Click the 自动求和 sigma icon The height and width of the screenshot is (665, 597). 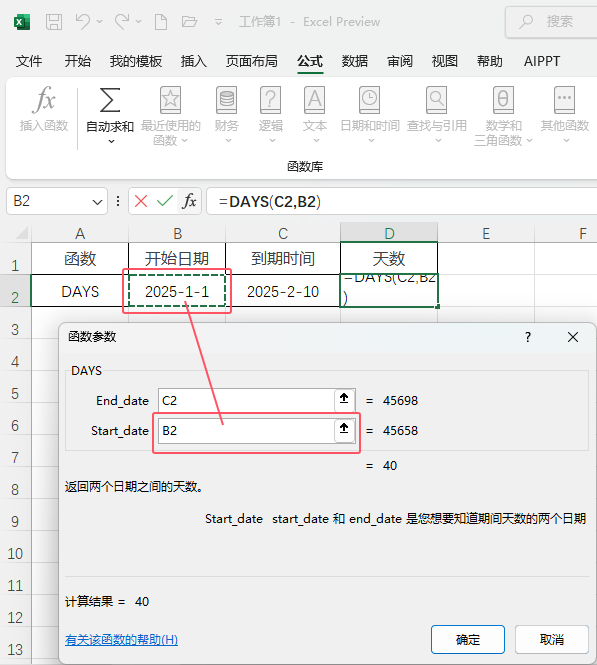coord(109,100)
